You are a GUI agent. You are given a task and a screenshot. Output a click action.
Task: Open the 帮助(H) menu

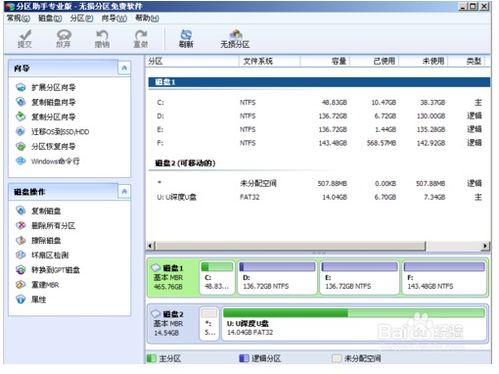[x=147, y=18]
